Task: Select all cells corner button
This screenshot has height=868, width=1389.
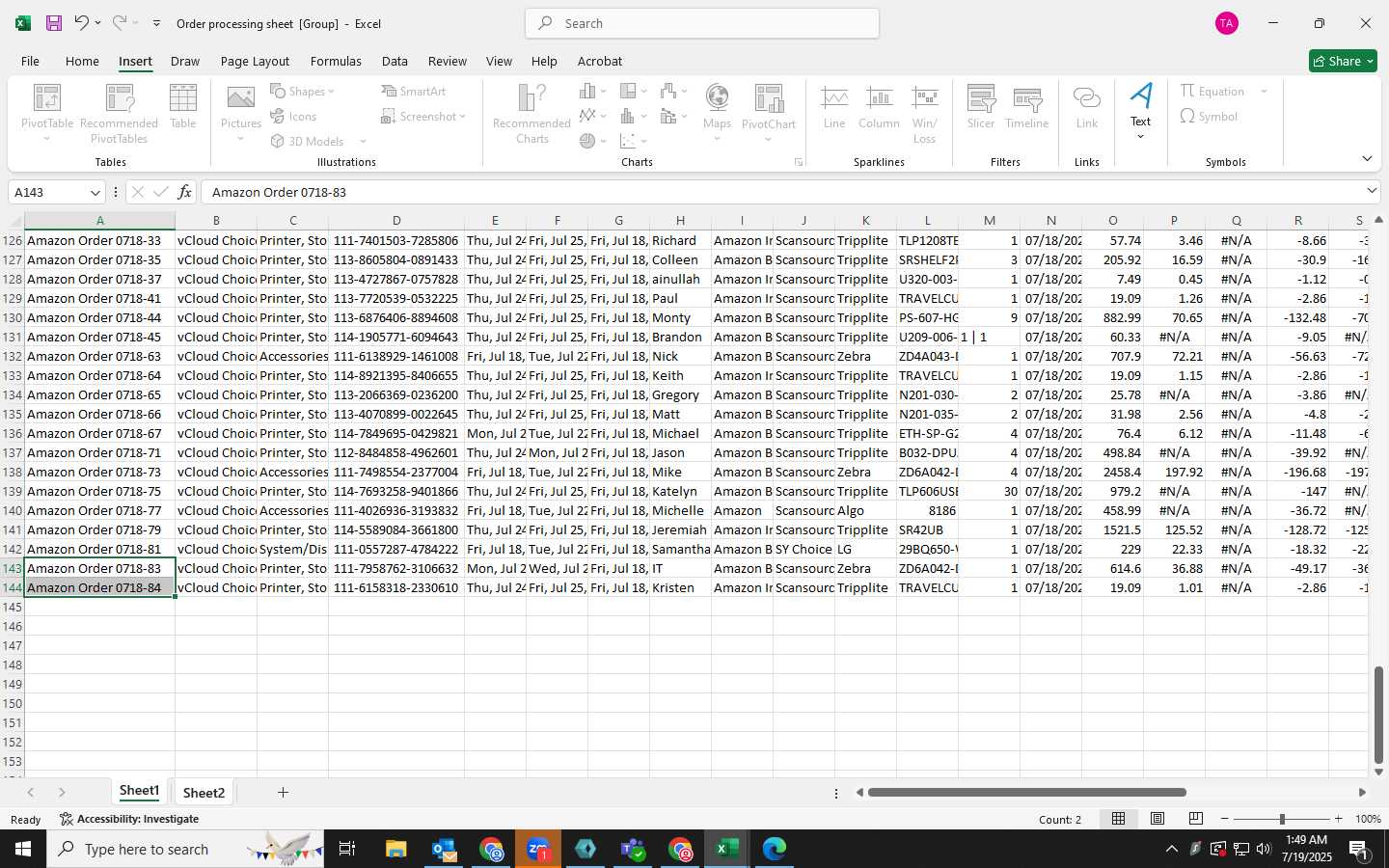Action: click(12, 221)
